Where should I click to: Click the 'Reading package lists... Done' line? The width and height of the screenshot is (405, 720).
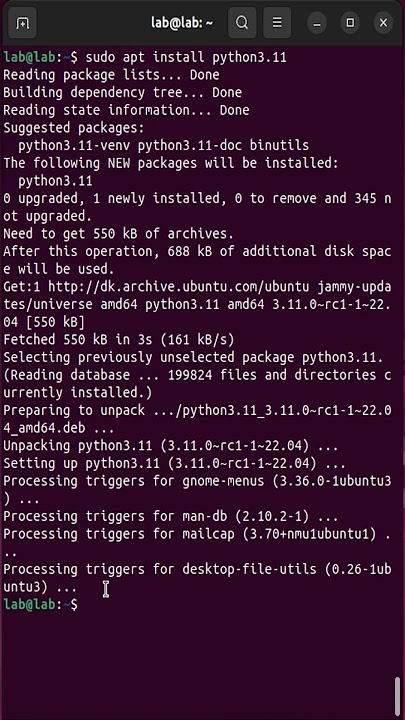pyautogui.click(x=111, y=75)
